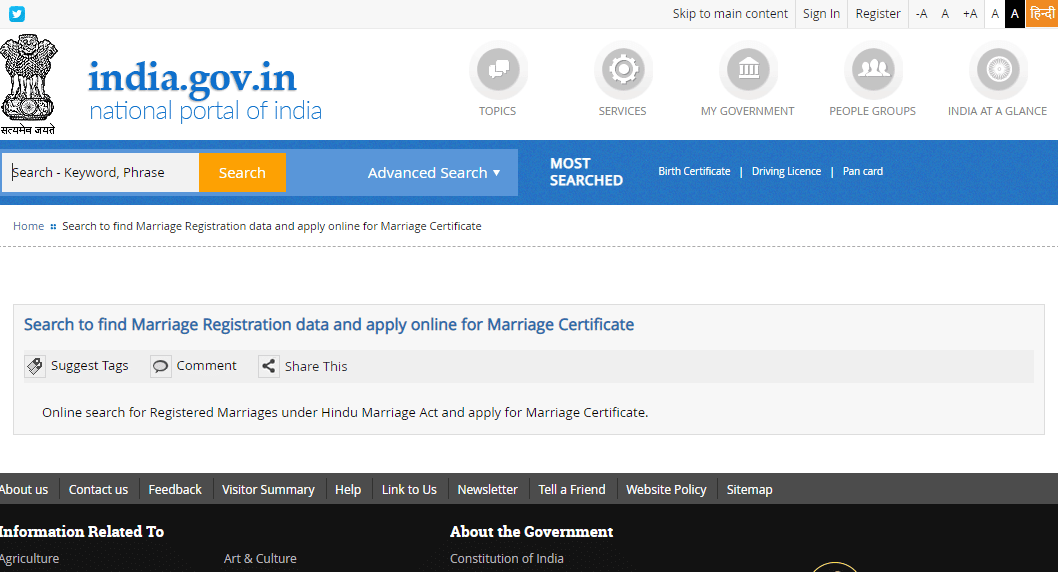Open Tell a Friend footer item
Screen dimensions: 1058x572
click(572, 490)
